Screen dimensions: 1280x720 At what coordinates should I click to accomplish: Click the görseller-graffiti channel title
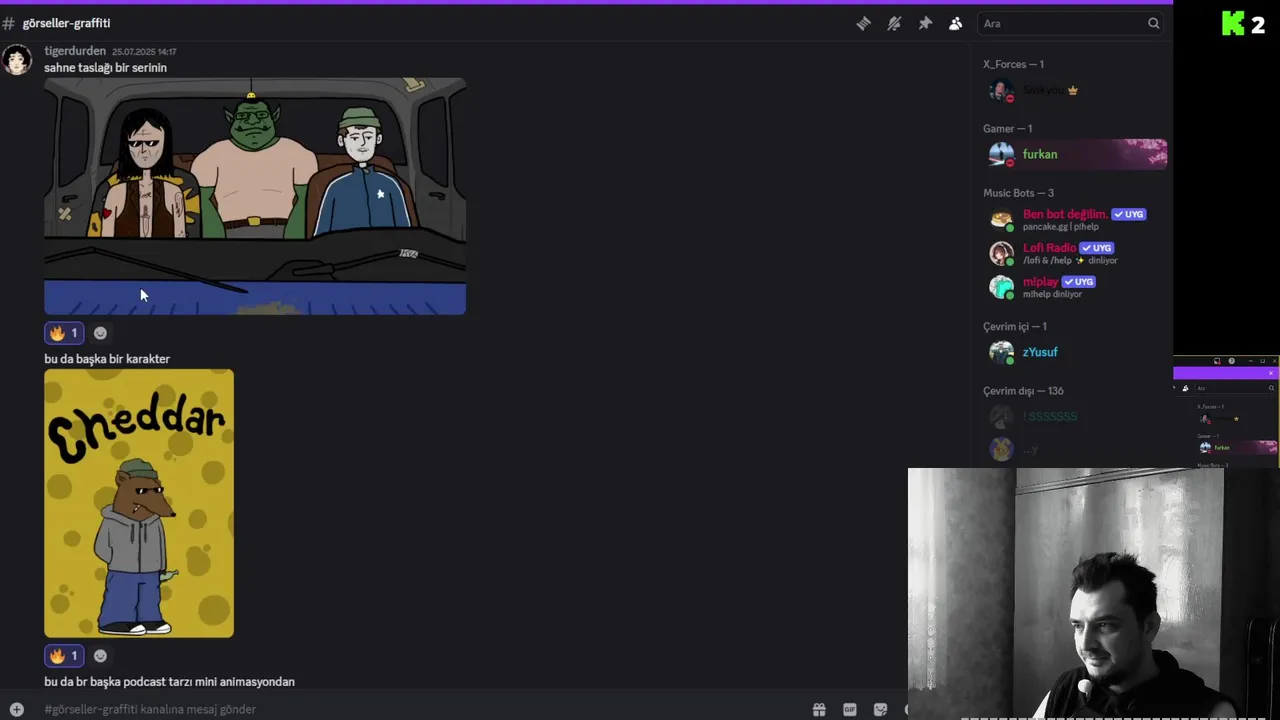[66, 23]
